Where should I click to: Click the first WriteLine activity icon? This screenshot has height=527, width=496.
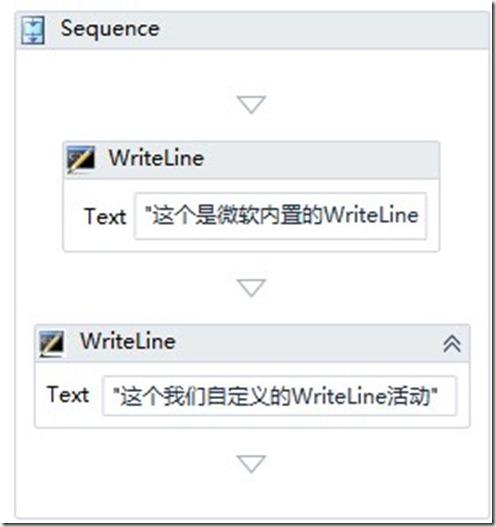pos(81,159)
